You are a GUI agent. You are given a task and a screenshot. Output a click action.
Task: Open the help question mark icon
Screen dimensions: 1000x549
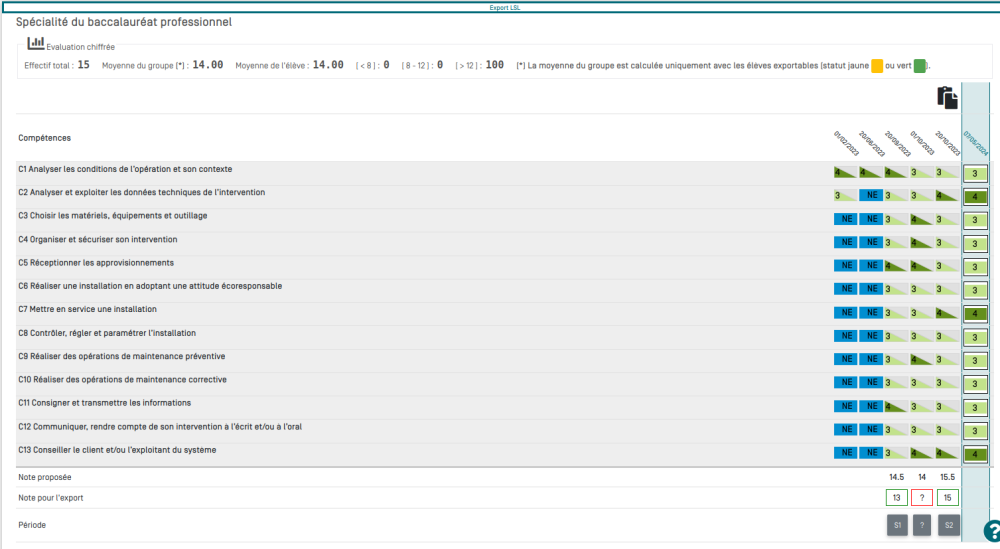991,531
